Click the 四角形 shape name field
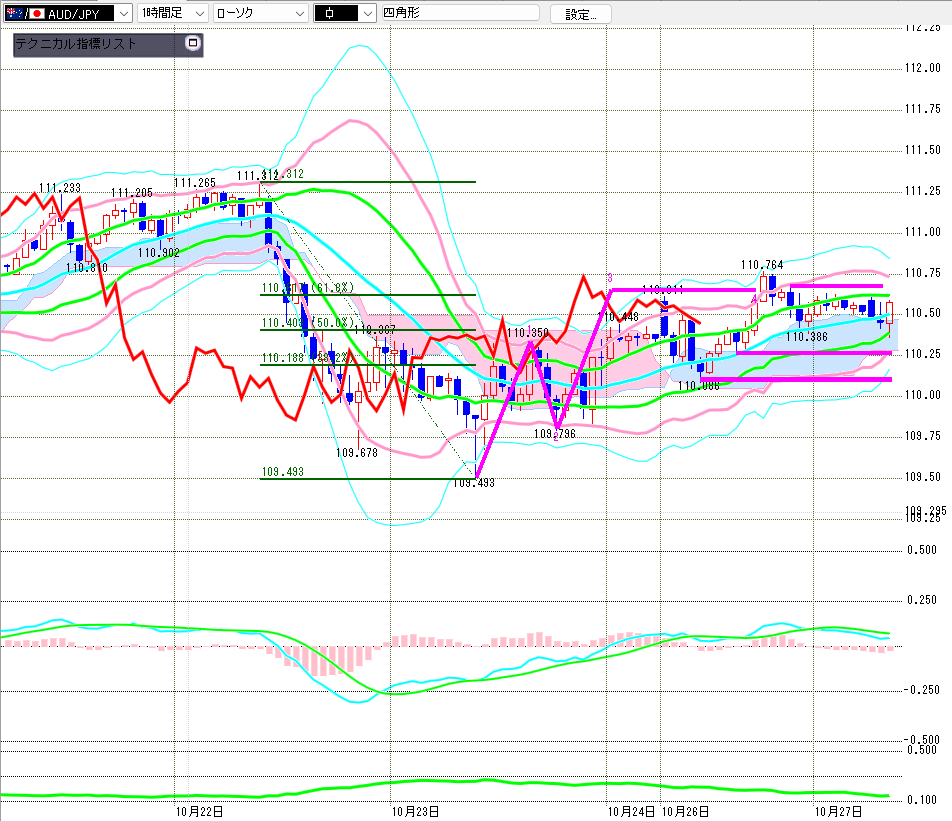Image resolution: width=952 pixels, height=821 pixels. 460,13
